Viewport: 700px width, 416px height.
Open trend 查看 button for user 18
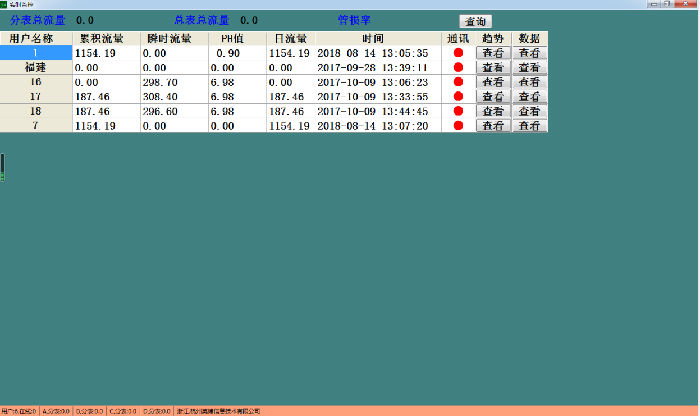pos(493,112)
